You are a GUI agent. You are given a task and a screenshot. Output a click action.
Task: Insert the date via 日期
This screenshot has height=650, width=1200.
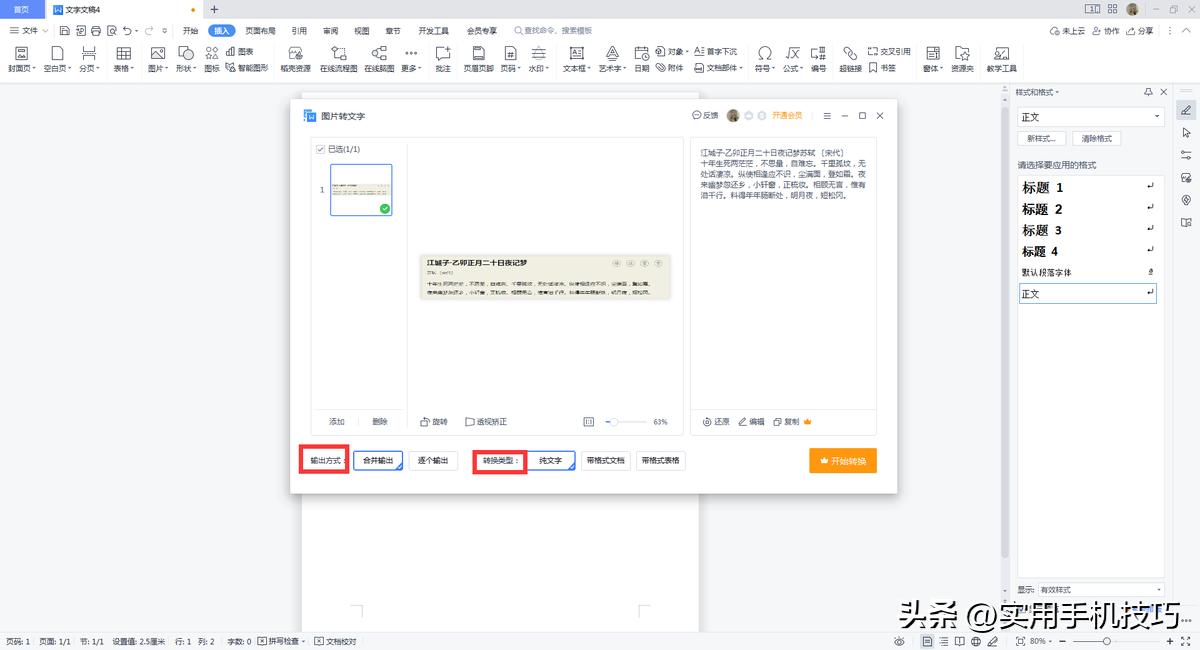pyautogui.click(x=642, y=59)
